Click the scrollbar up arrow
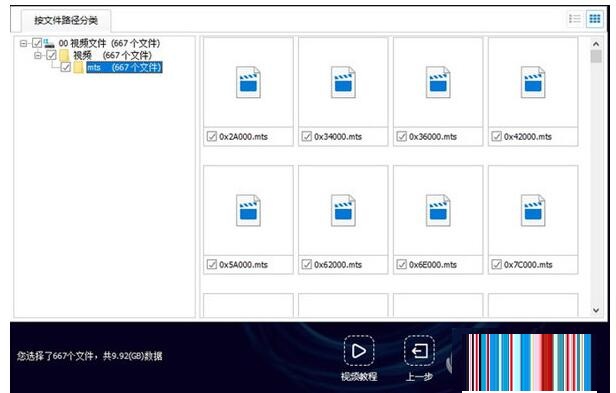The height and width of the screenshot is (393, 616). coord(596,44)
